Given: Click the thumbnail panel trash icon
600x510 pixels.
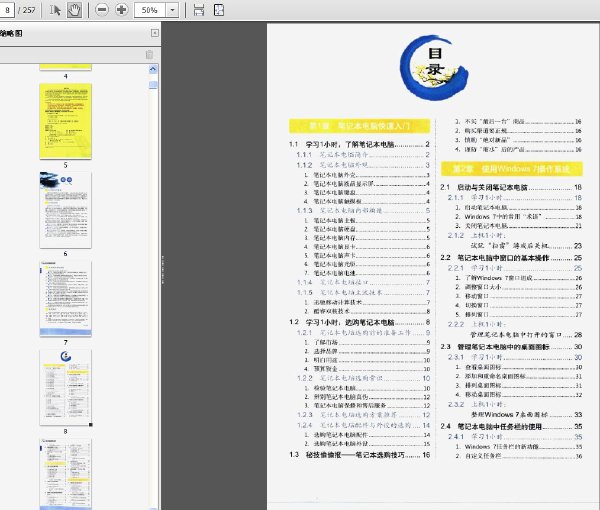Looking at the screenshot, I should pos(149,55).
